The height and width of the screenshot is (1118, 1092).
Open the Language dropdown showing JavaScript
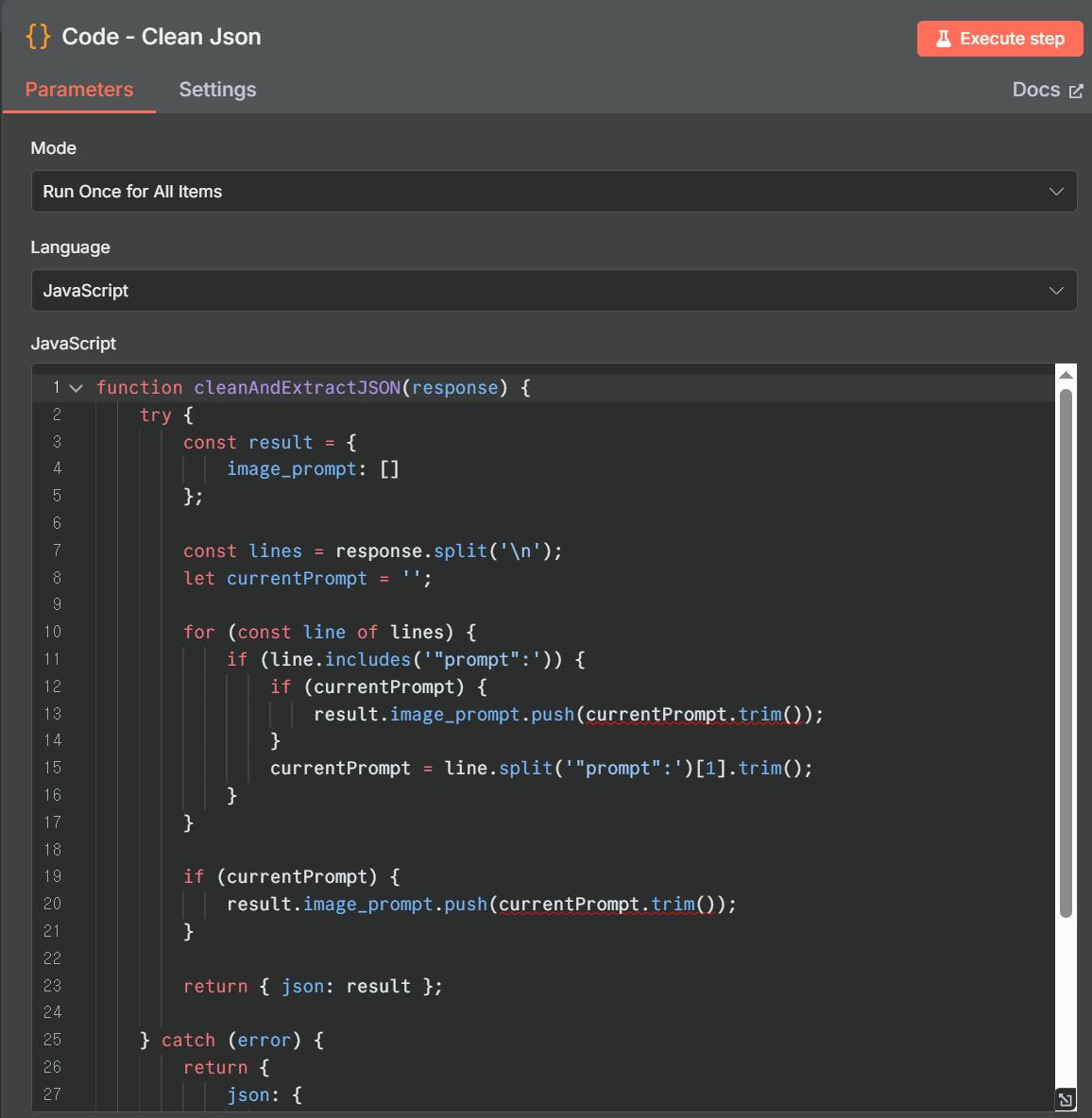[554, 291]
